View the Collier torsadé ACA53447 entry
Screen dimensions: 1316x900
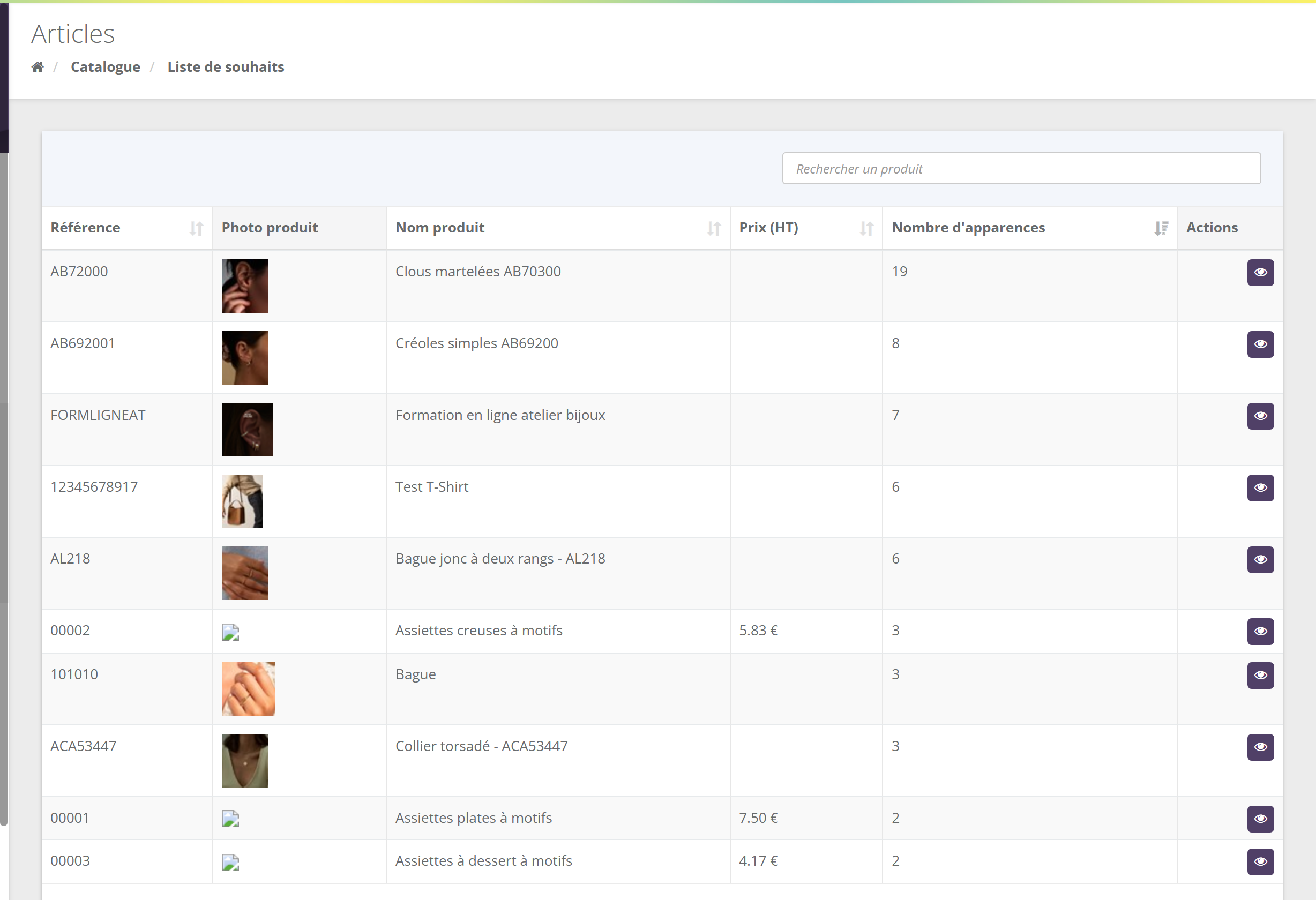(x=1260, y=747)
